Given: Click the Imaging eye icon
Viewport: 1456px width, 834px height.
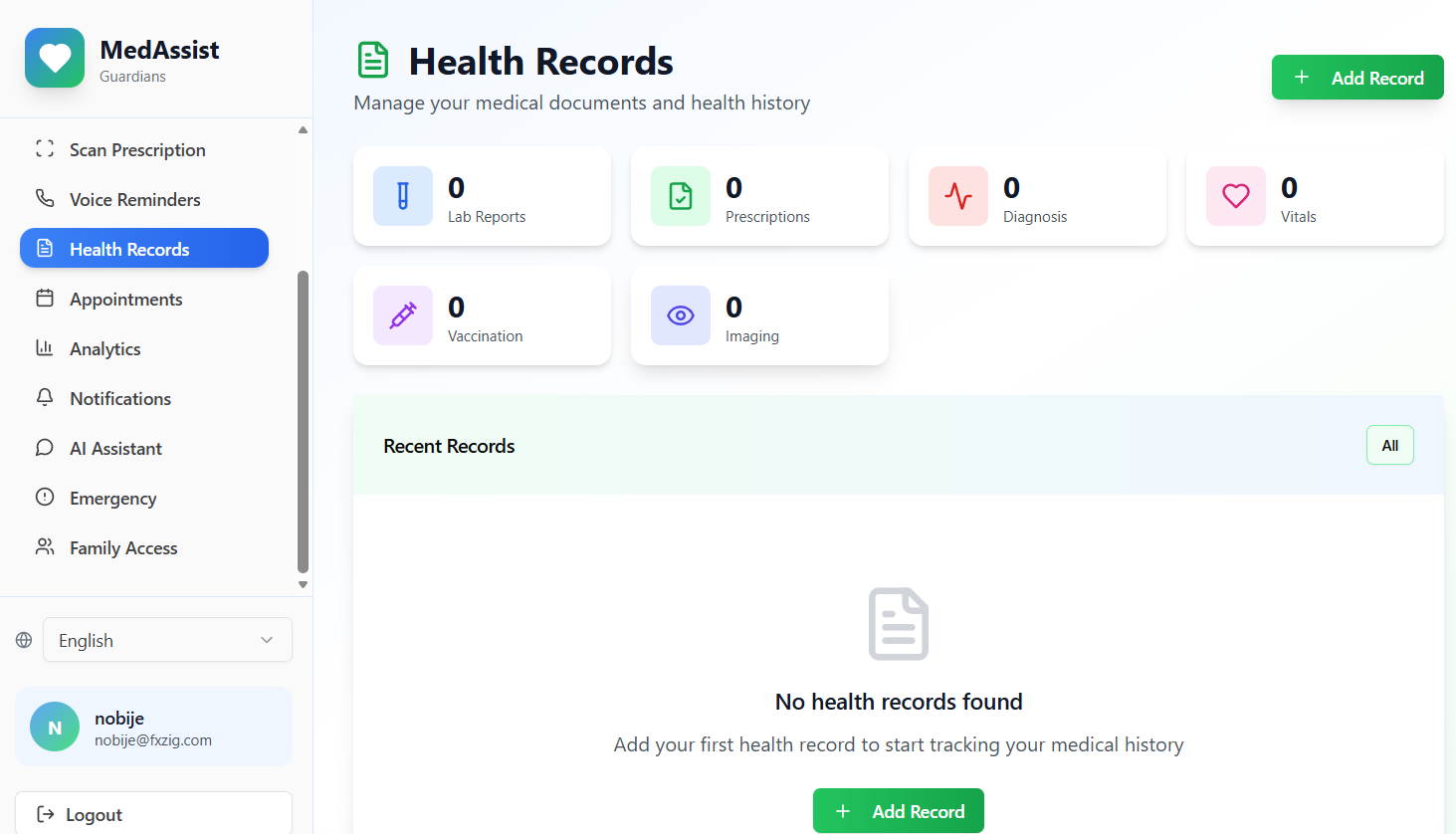Looking at the screenshot, I should (x=680, y=315).
